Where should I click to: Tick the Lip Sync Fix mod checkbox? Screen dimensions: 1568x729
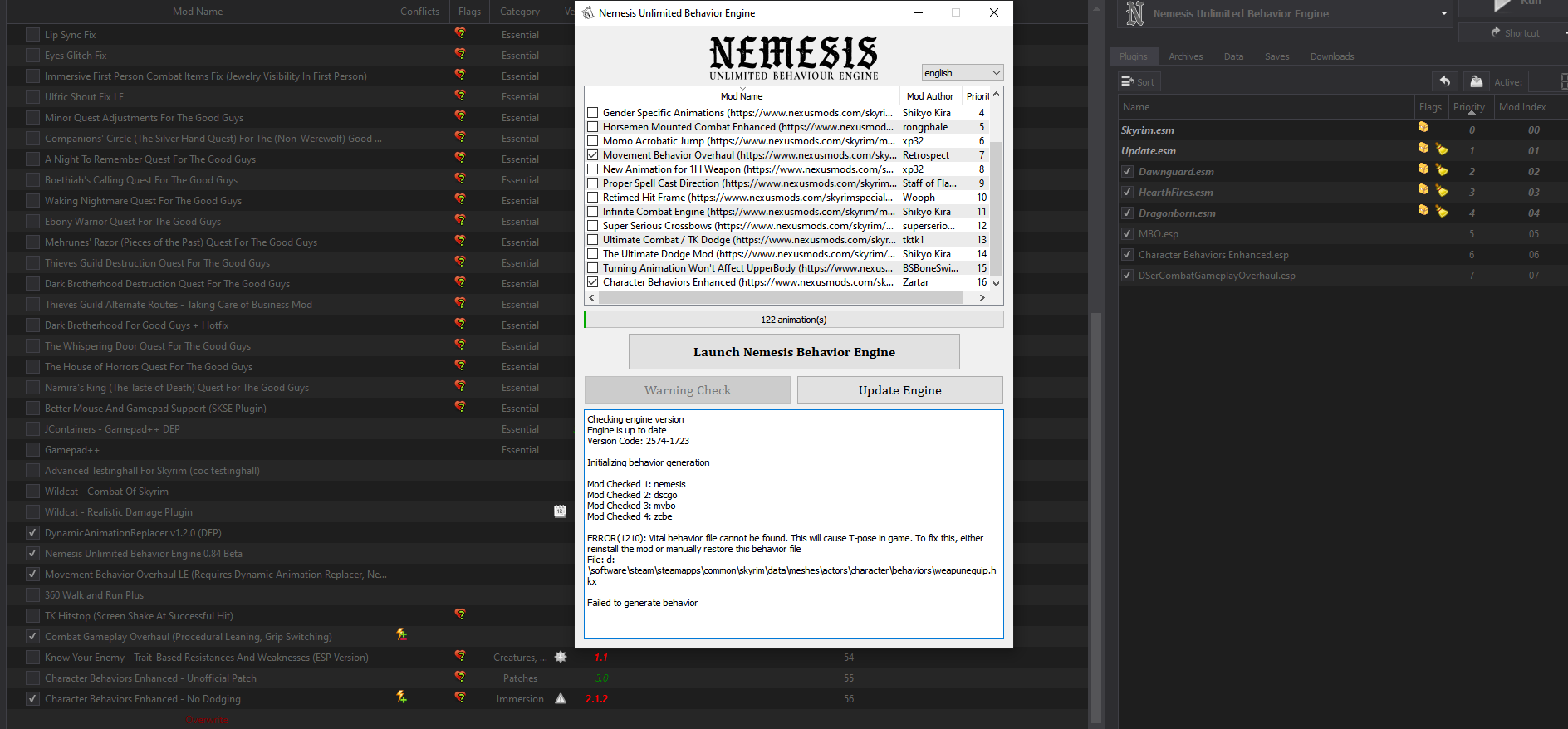pos(32,35)
